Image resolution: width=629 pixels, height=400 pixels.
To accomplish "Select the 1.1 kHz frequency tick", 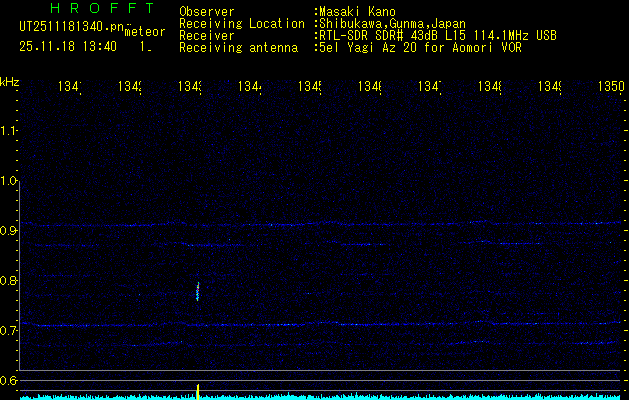I will 9,131.
